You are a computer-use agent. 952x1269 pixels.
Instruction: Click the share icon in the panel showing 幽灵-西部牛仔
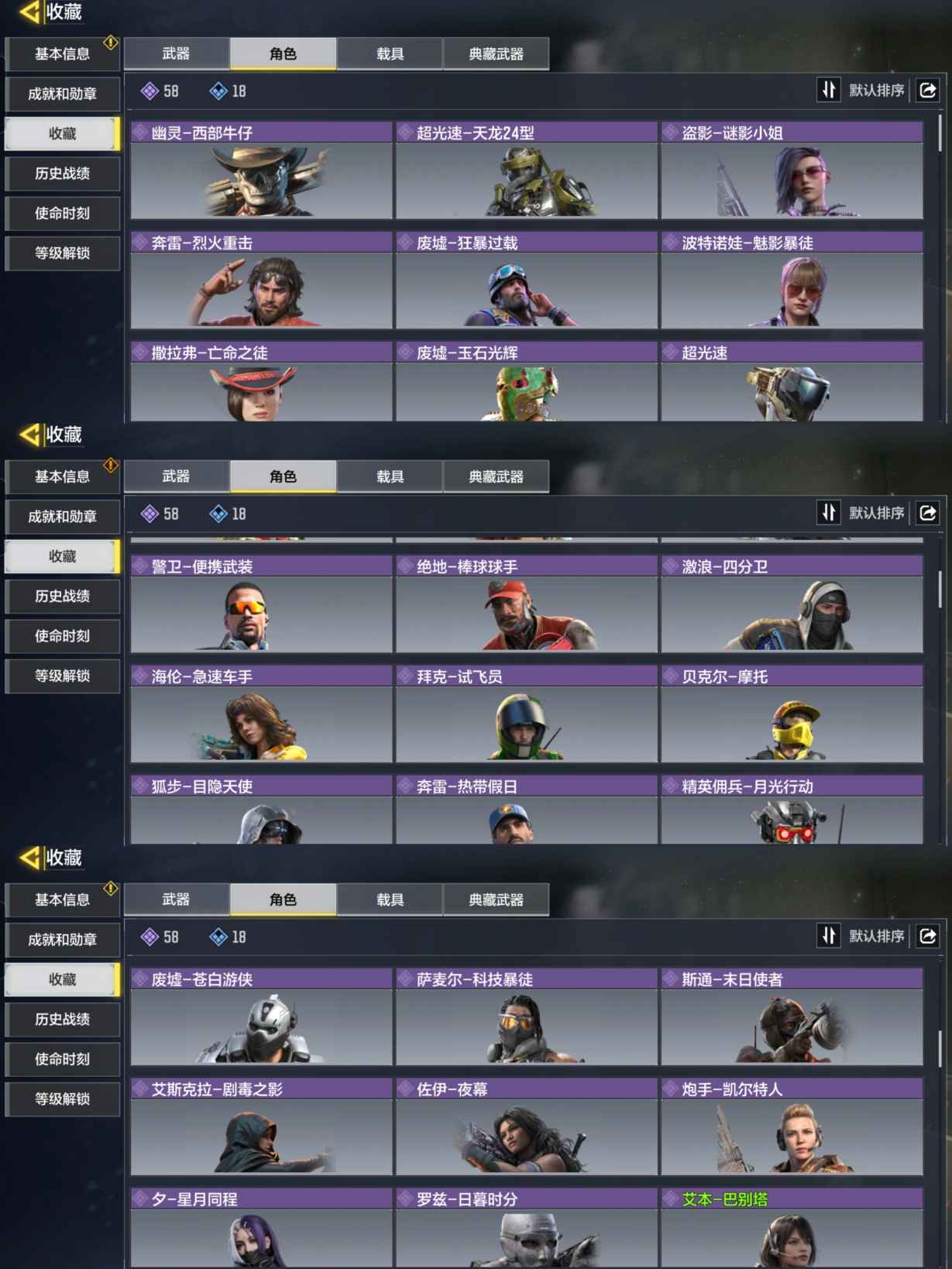click(928, 91)
